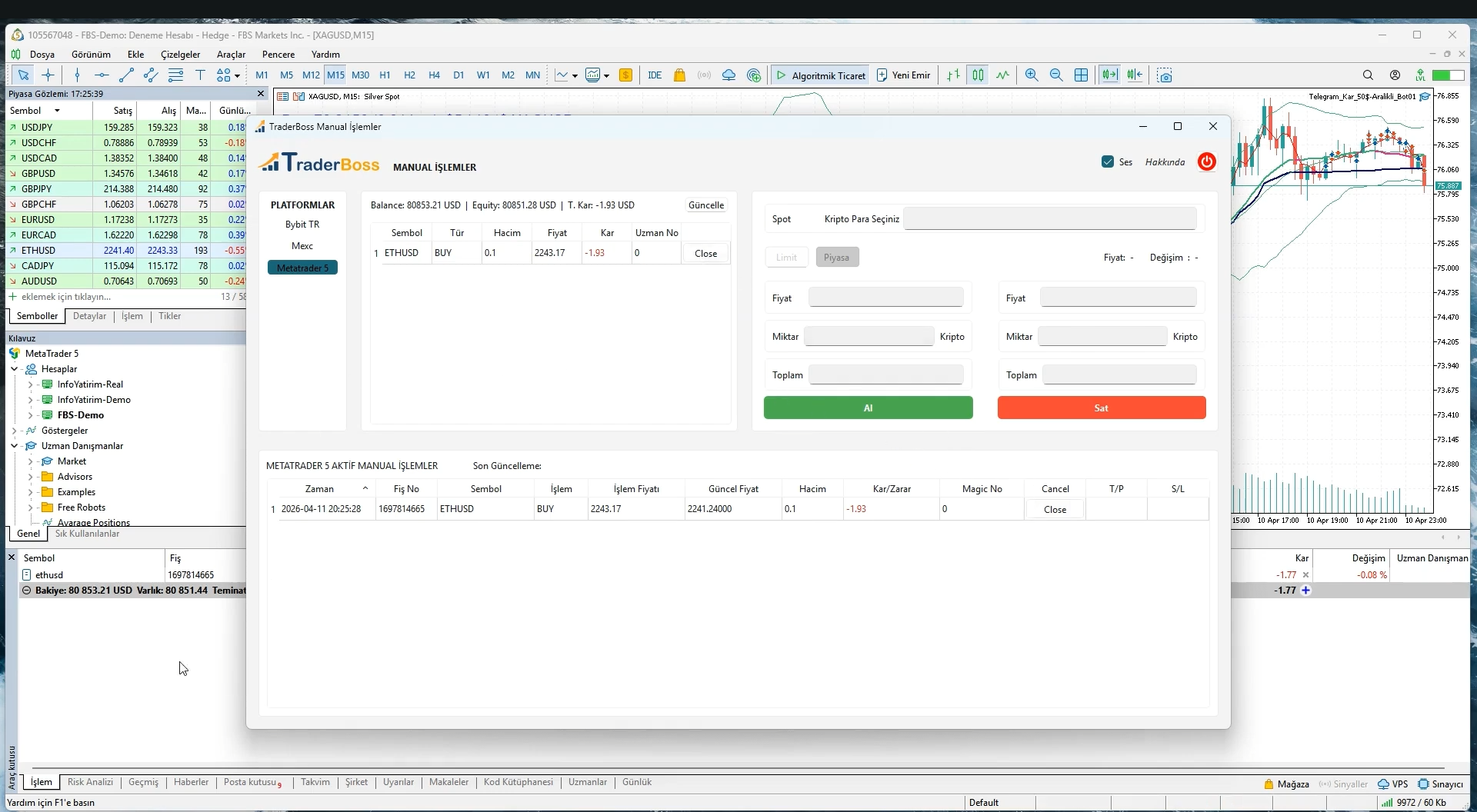
Task: Select the cursor arrow tool
Action: pyautogui.click(x=23, y=75)
